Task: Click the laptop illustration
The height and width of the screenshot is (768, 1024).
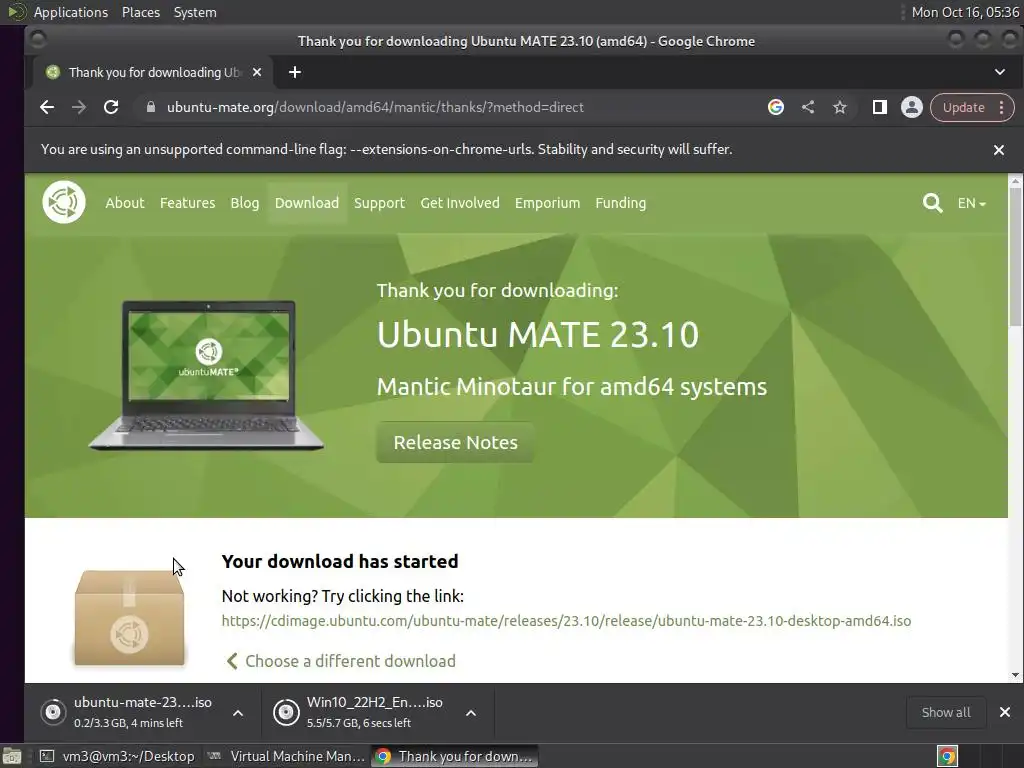Action: click(x=206, y=376)
